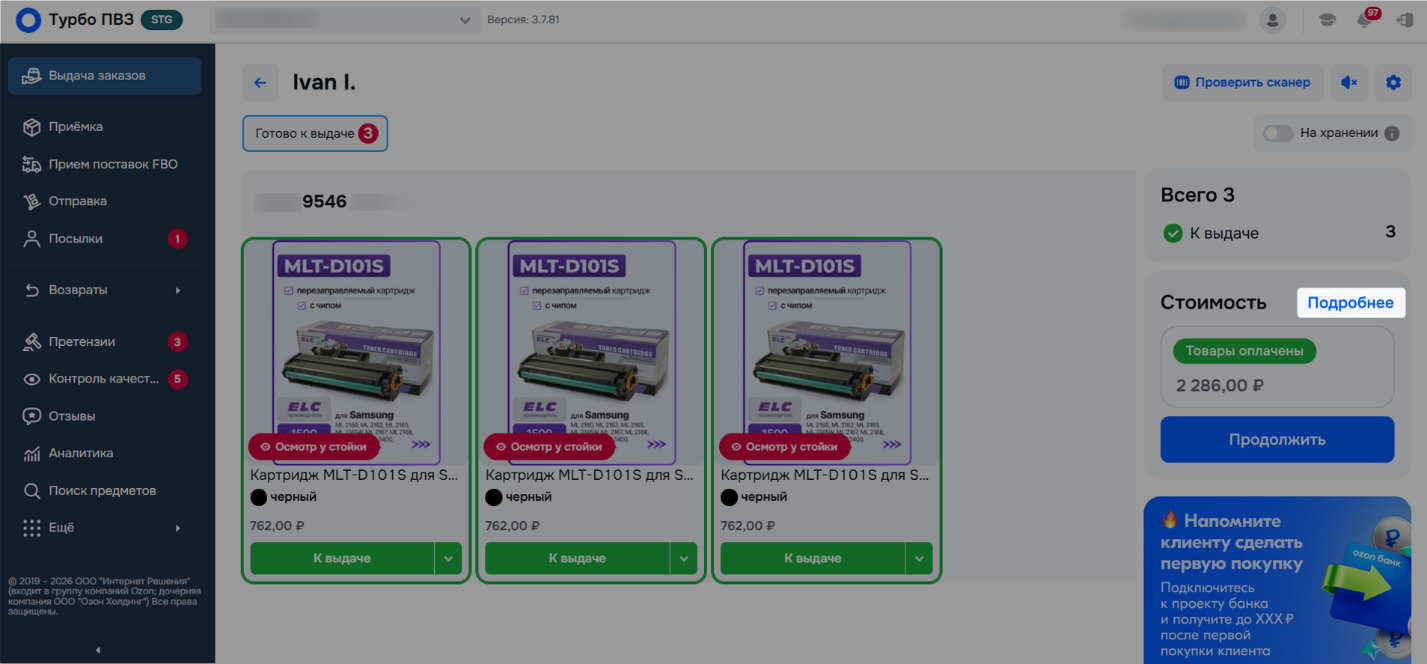Viewport: 1427px width, 664px height.
Task: Click the first cartridge product image
Action: 356,352
